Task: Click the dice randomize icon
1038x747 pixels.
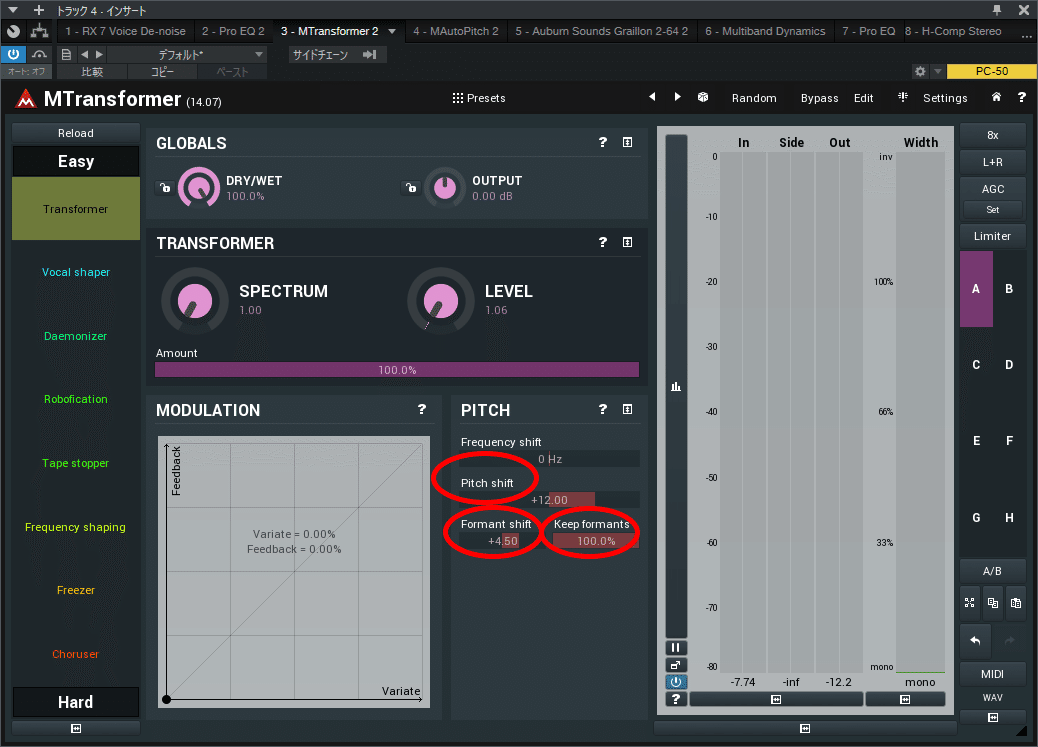Action: tap(703, 97)
